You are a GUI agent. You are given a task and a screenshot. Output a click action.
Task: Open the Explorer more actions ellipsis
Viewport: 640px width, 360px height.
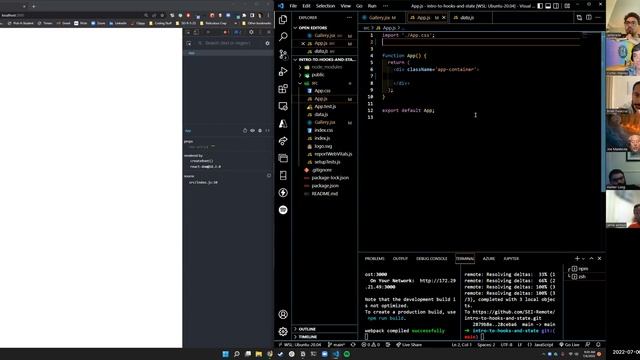click(x=349, y=18)
